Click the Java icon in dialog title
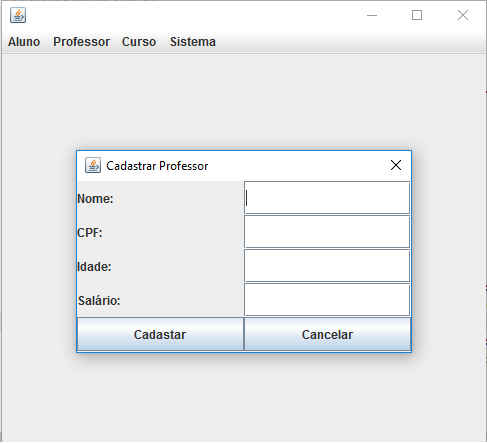 coord(93,165)
